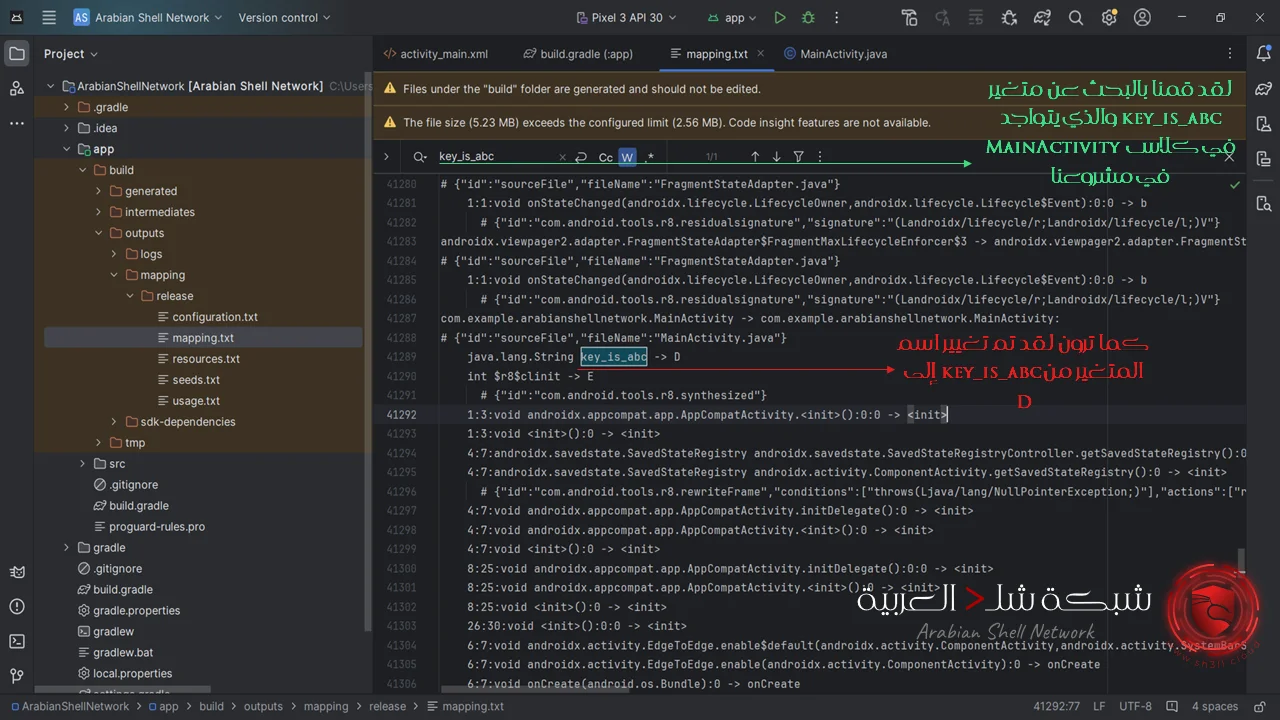Expand the src folder
This screenshot has height=720, width=1280.
pyautogui.click(x=82, y=464)
